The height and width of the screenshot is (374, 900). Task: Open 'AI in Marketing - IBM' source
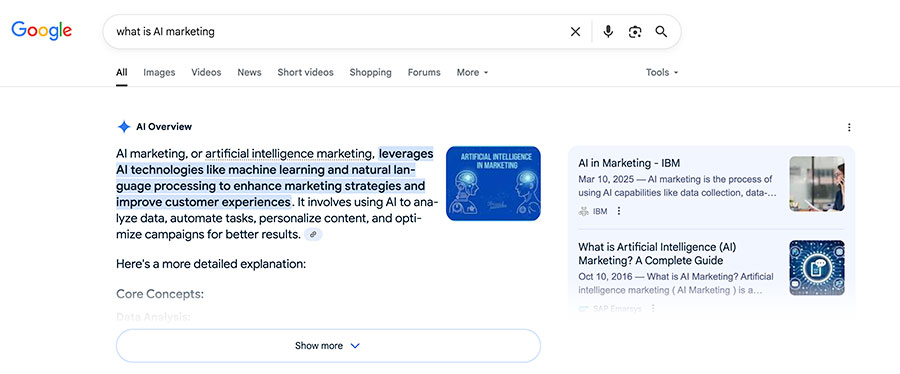coord(629,163)
